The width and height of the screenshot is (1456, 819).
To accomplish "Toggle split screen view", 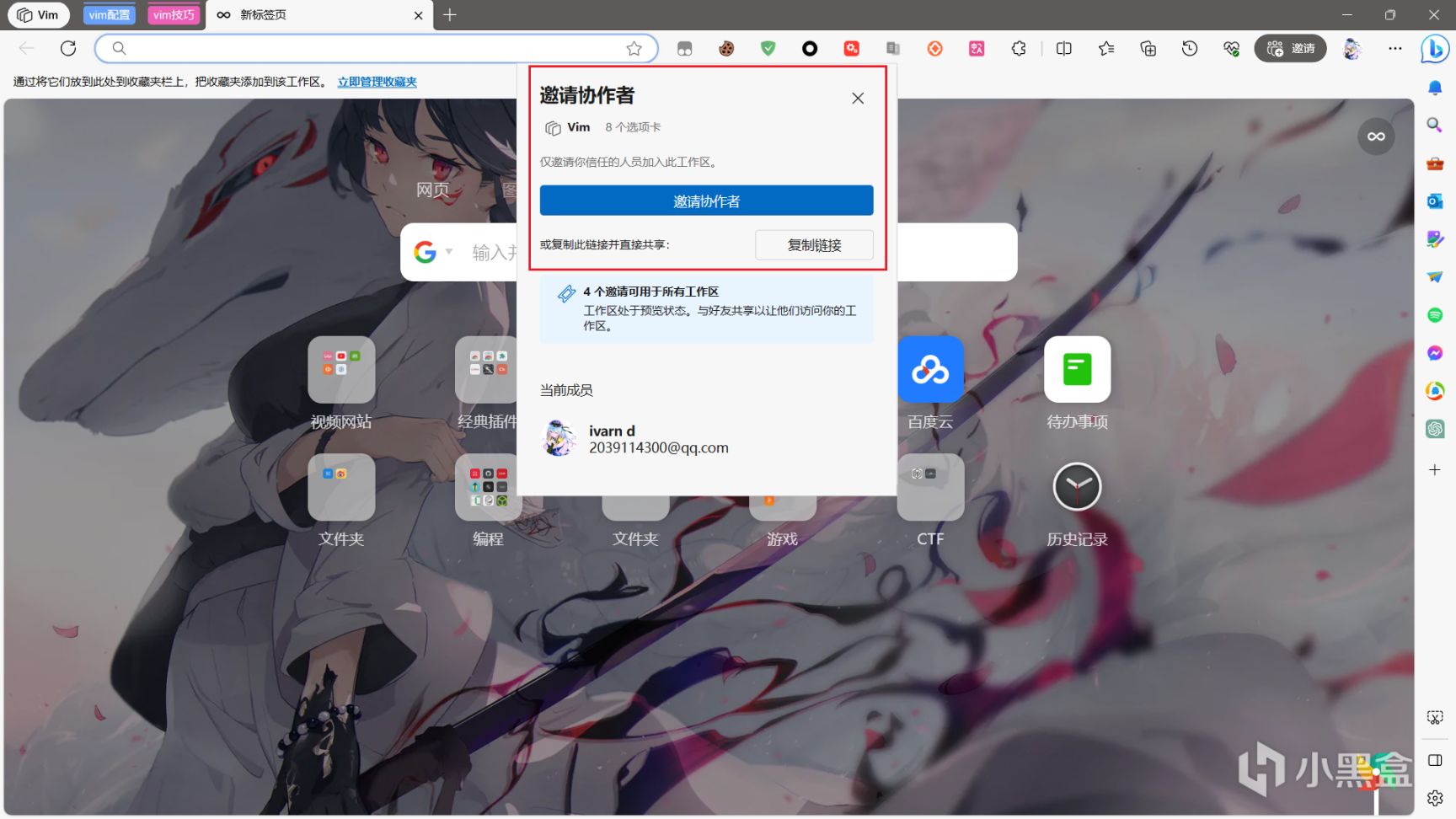I will (x=1064, y=49).
